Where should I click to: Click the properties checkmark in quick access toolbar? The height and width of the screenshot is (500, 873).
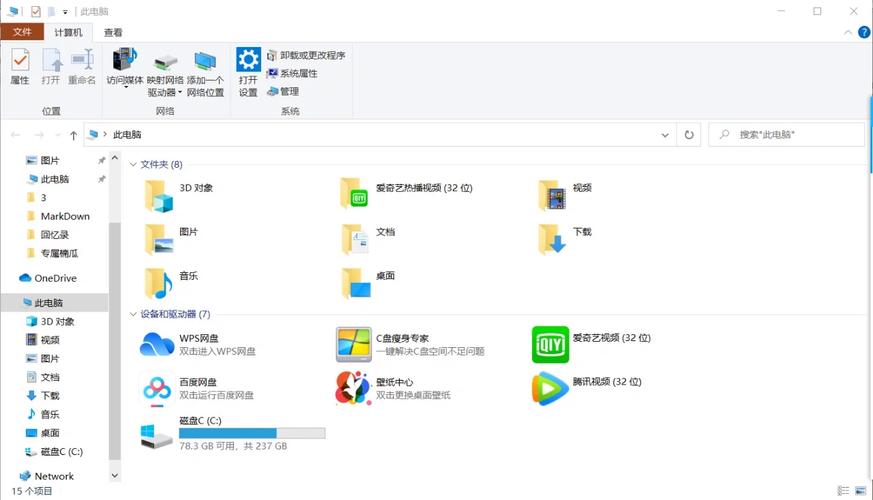click(x=36, y=12)
